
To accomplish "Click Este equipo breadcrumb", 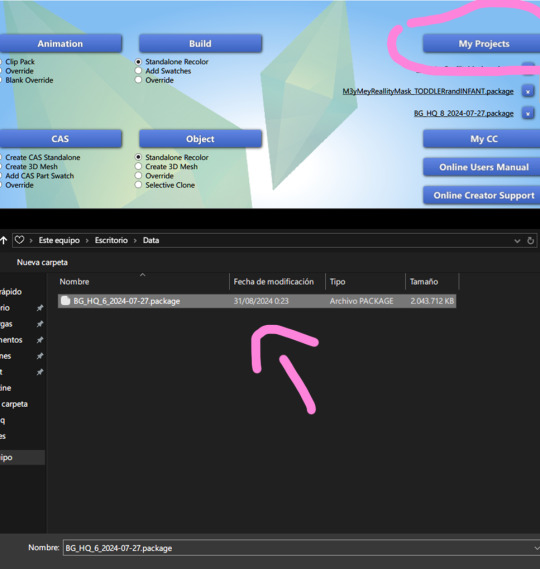I will click(59, 240).
